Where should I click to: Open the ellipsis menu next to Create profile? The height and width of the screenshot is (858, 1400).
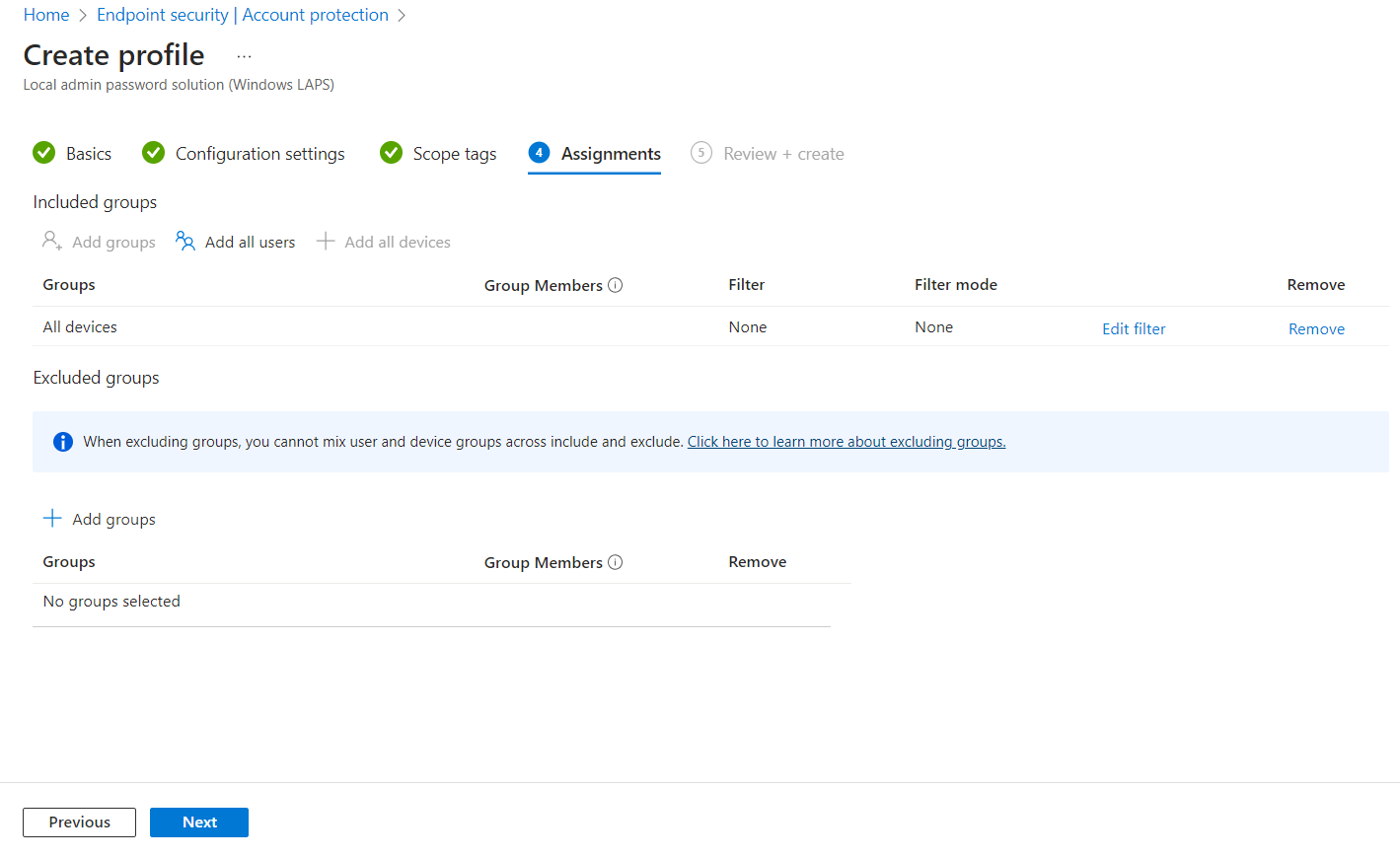tap(245, 57)
